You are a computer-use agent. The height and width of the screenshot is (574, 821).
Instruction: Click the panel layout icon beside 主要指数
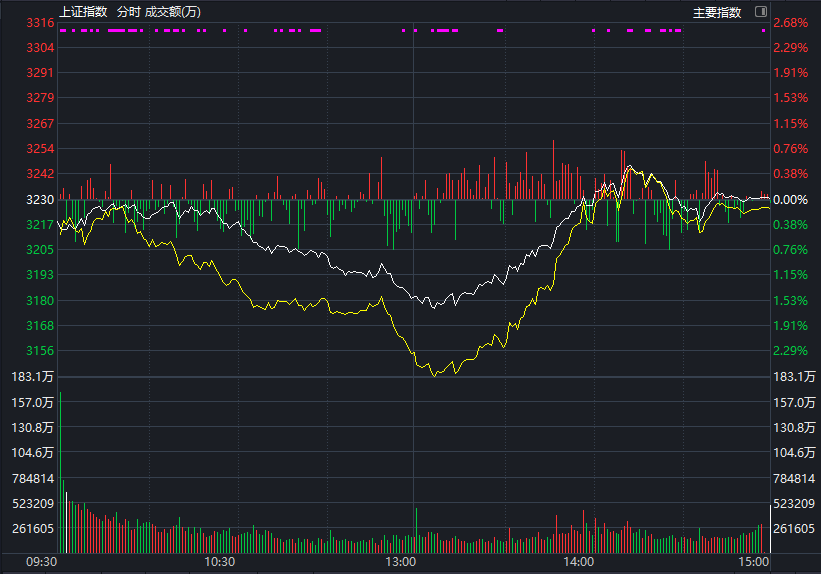tap(760, 12)
